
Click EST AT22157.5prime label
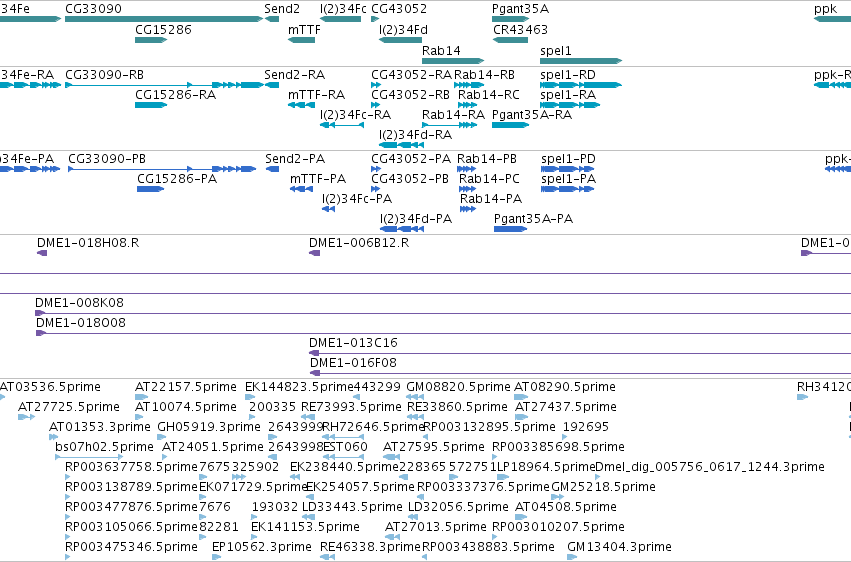[186, 387]
